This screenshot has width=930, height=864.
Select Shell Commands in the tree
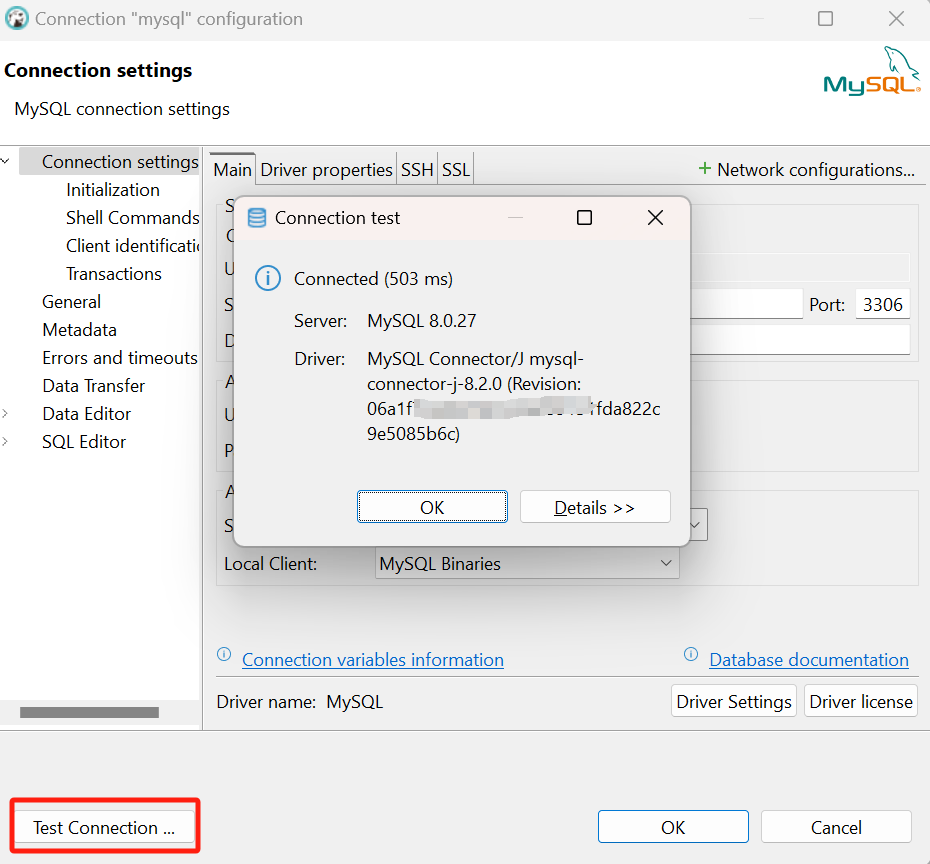click(132, 218)
